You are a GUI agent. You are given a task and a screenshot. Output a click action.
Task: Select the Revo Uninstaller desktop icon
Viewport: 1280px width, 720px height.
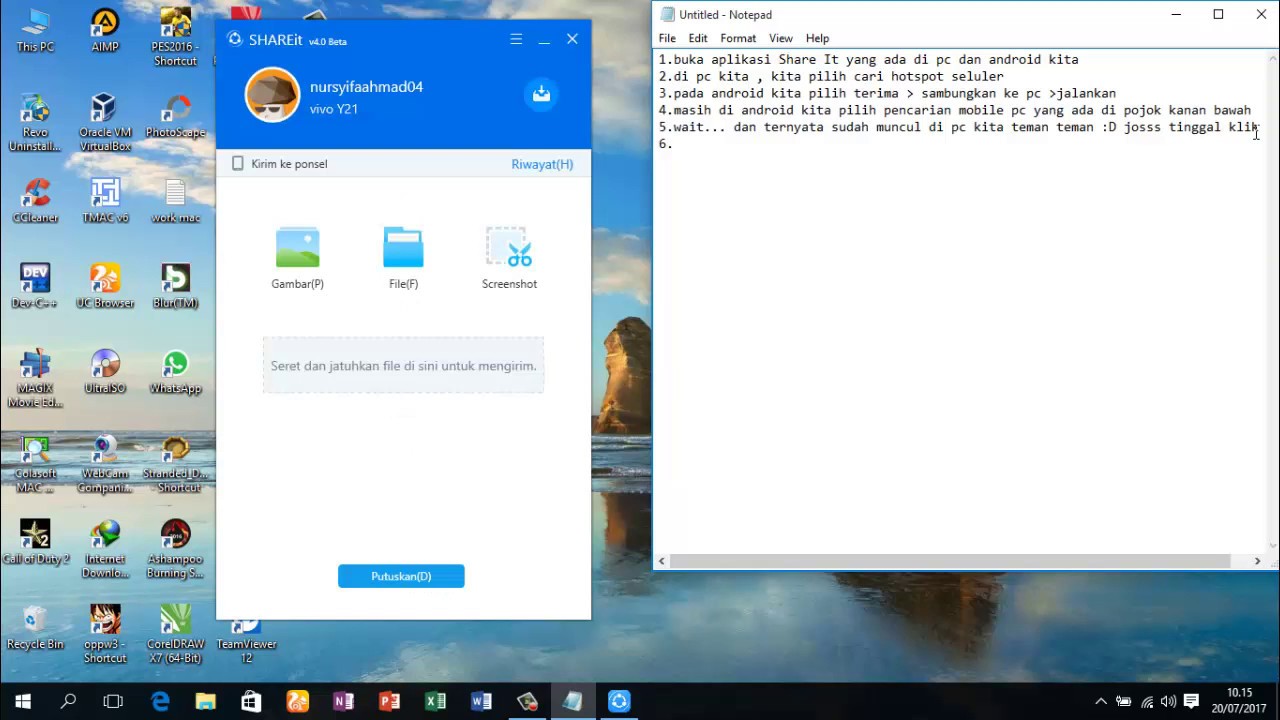(x=35, y=123)
